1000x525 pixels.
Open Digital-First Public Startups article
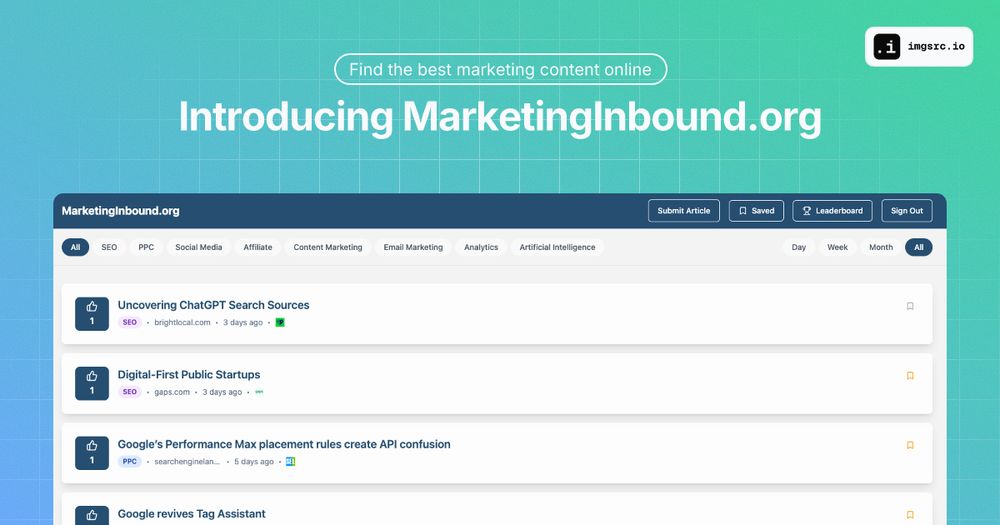click(189, 375)
